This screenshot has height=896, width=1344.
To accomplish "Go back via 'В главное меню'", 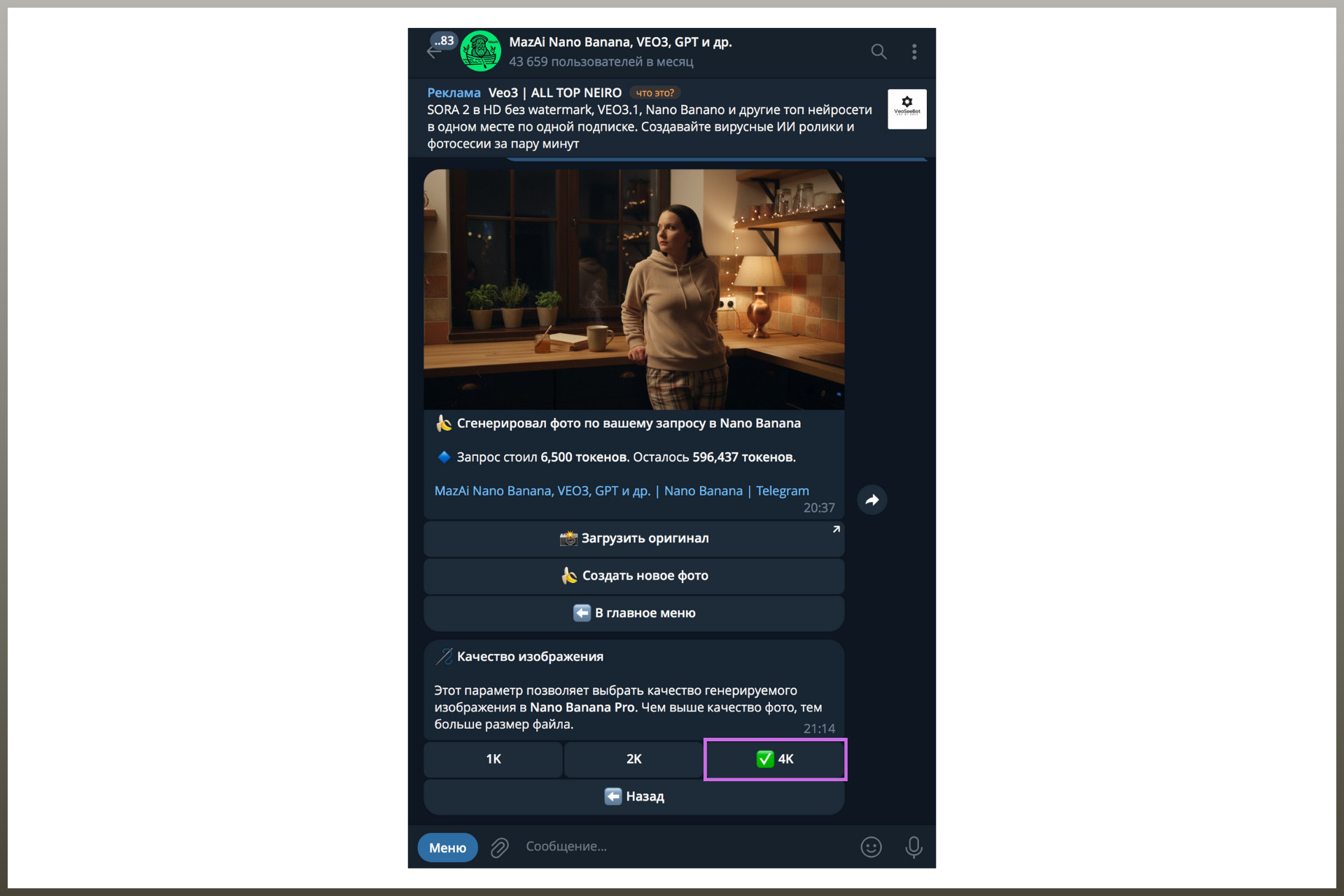I will click(633, 613).
